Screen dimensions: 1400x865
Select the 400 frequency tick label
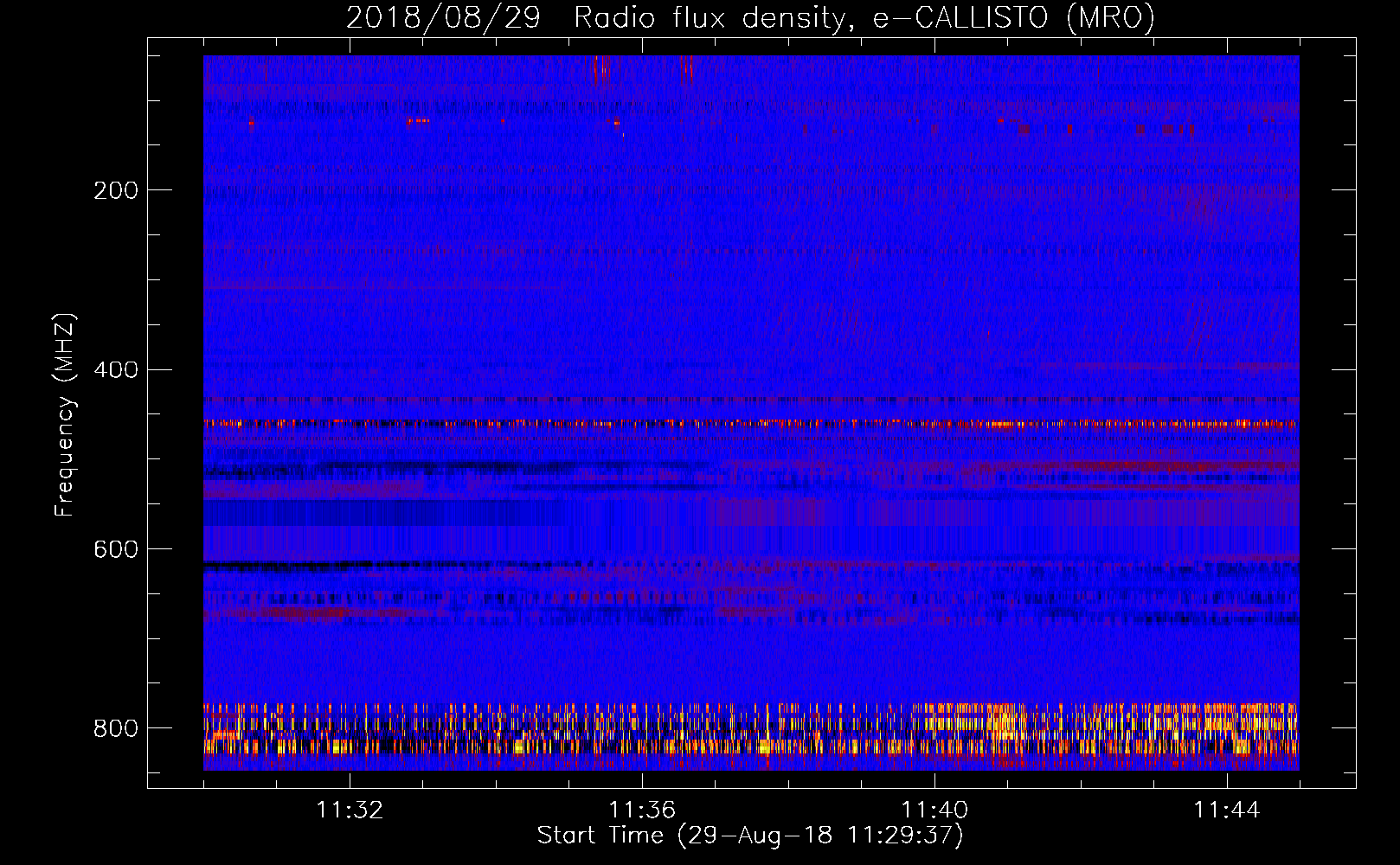point(116,370)
